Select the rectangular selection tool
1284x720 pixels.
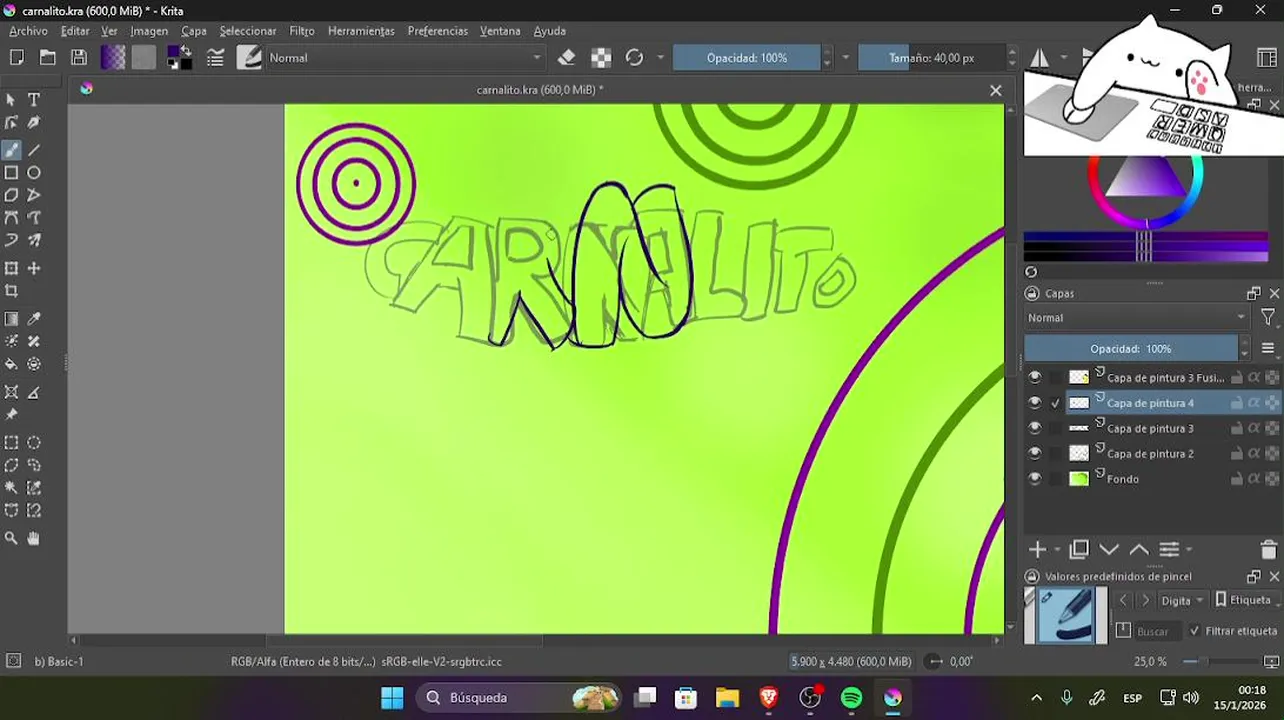11,442
